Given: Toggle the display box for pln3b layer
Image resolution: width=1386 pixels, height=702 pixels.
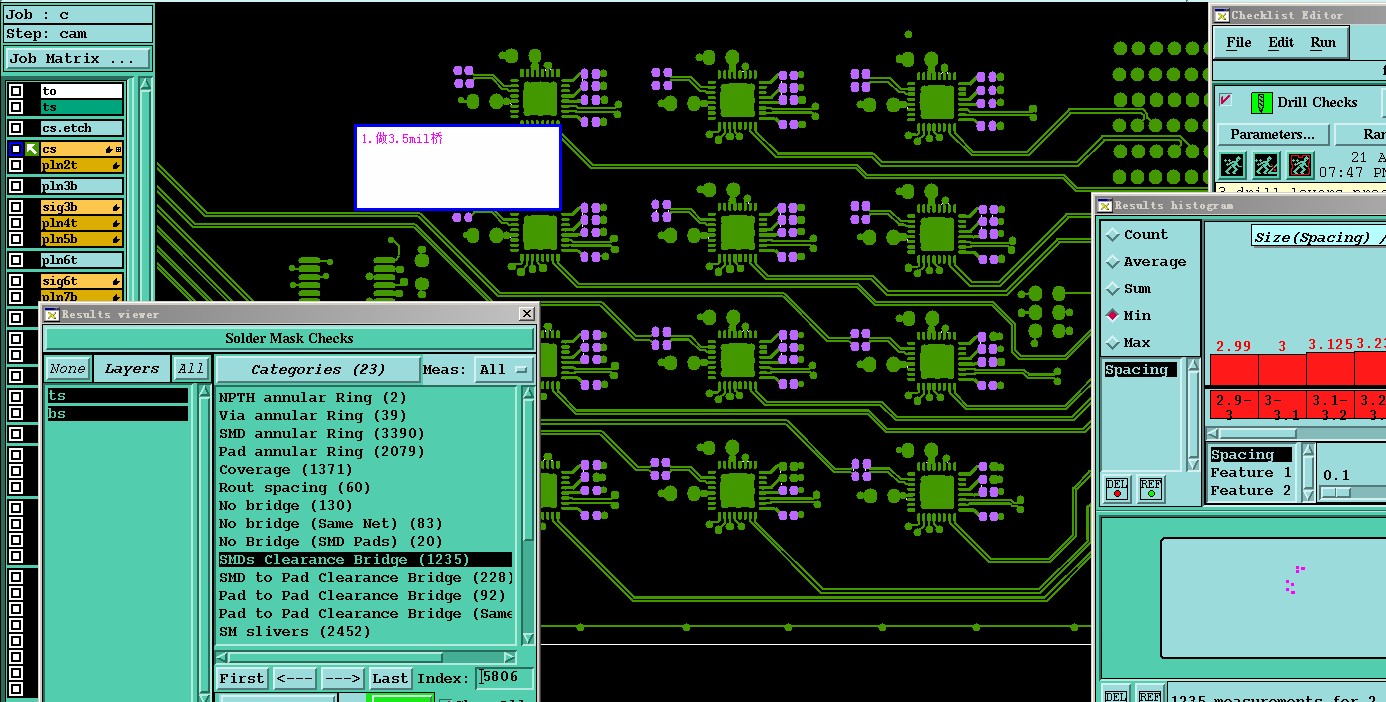Looking at the screenshot, I should pyautogui.click(x=16, y=186).
